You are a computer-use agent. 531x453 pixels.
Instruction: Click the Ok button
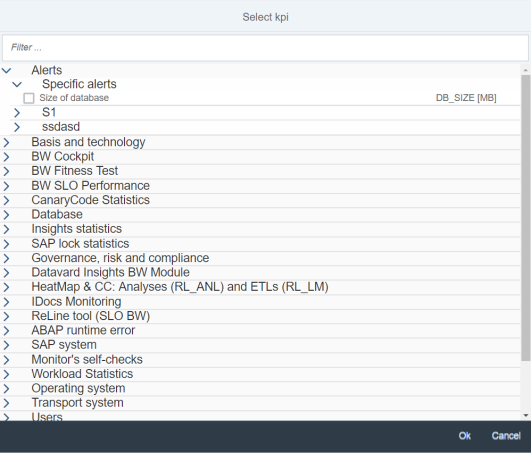[x=465, y=436]
